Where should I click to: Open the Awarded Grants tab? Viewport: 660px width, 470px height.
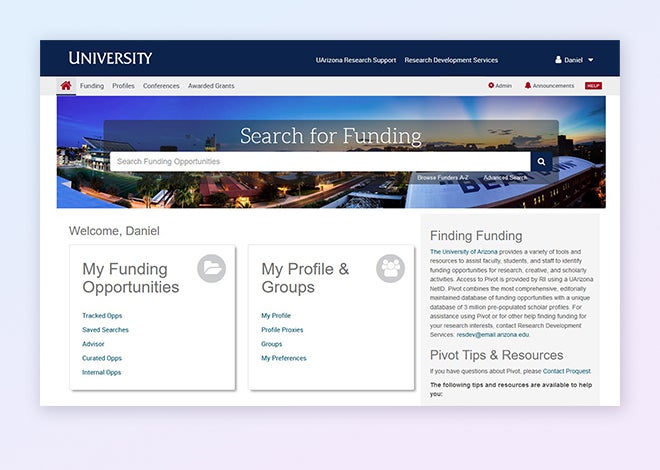(211, 86)
